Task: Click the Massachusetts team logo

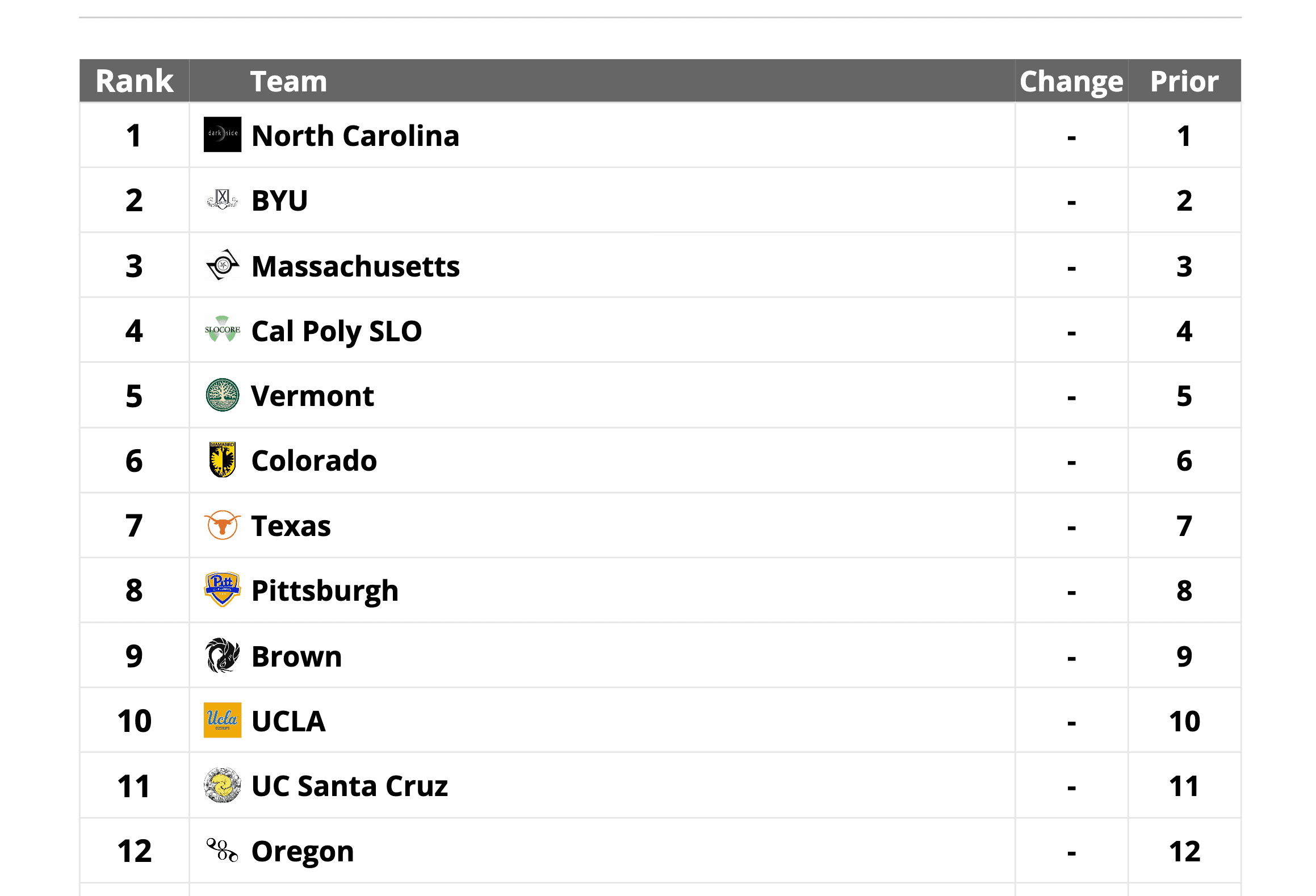Action: tap(222, 265)
